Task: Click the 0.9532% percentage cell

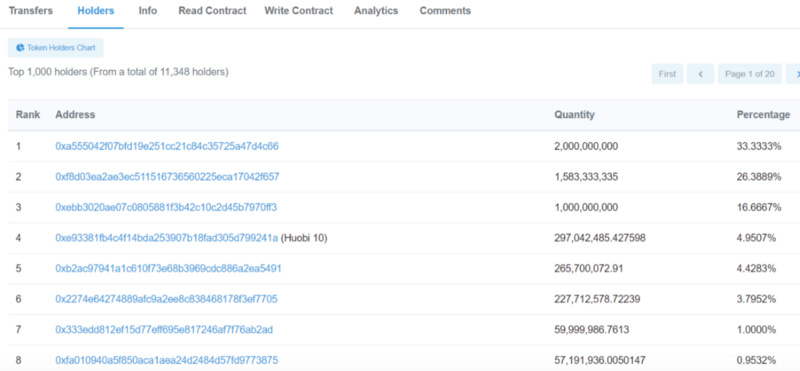Action: 756,360
